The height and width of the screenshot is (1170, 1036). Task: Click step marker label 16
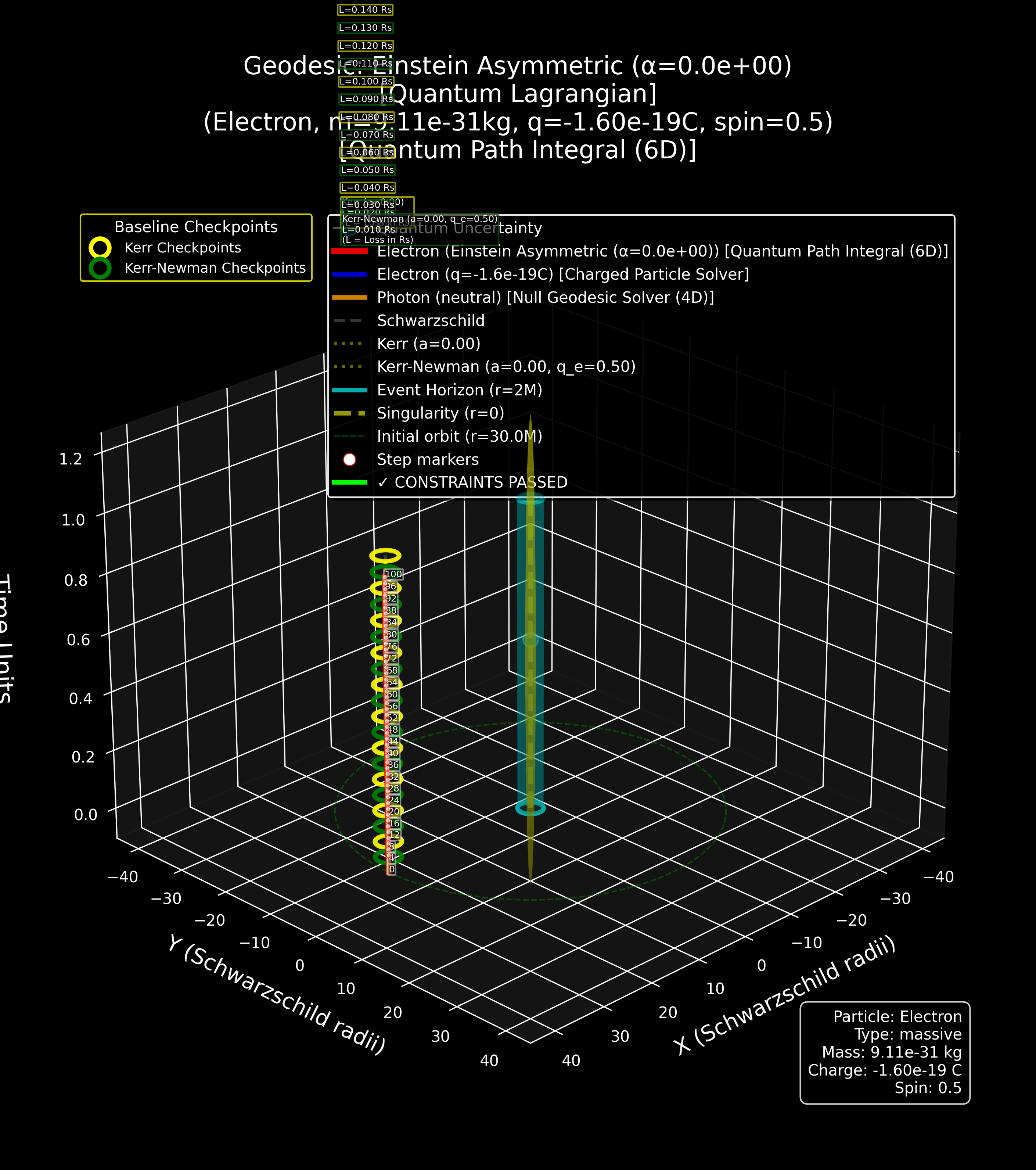coord(394,823)
